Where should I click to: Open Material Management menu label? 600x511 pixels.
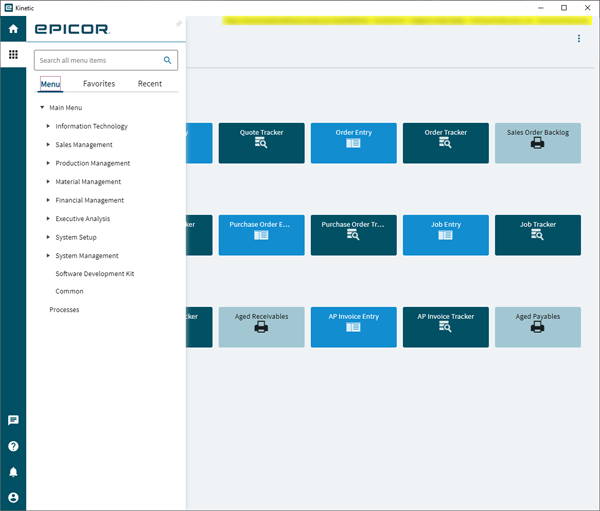[88, 181]
